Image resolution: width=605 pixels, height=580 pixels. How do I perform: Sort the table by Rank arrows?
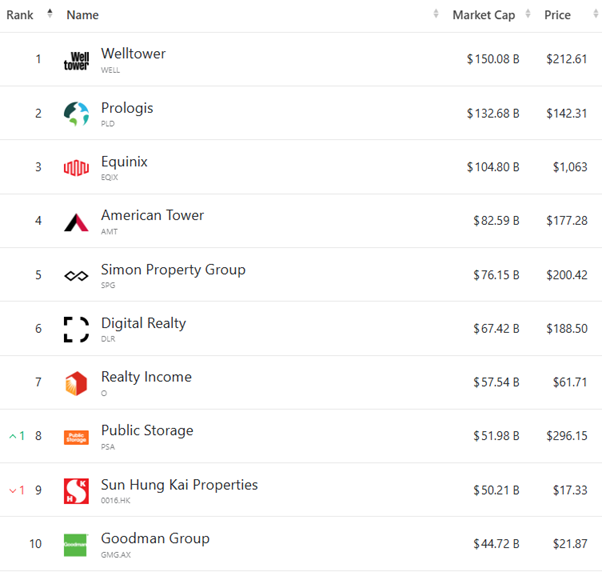50,14
